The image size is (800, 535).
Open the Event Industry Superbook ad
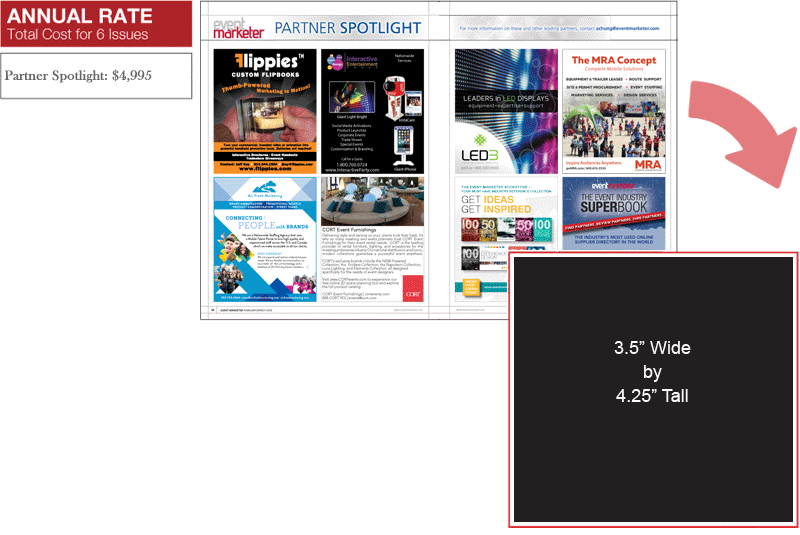tap(614, 213)
